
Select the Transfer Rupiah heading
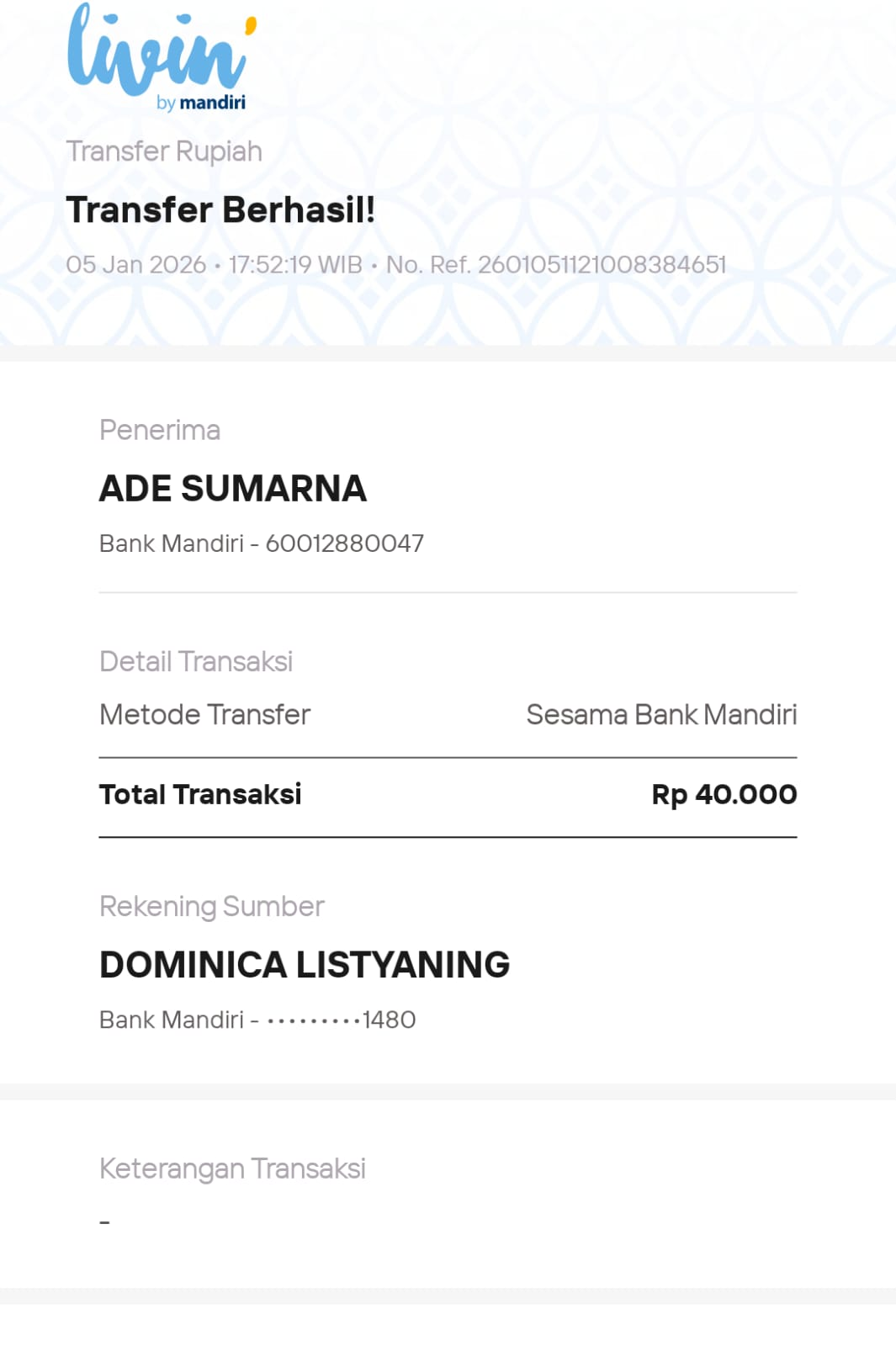point(164,151)
